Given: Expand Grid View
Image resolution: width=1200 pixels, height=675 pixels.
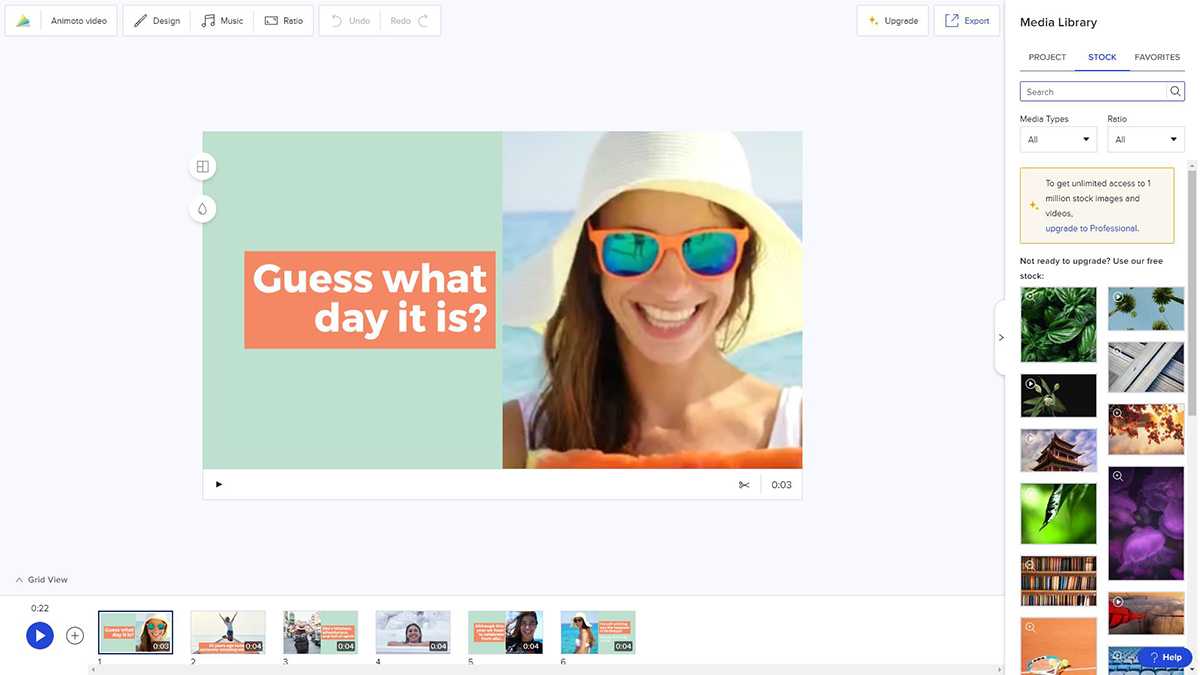Looking at the screenshot, I should [42, 580].
